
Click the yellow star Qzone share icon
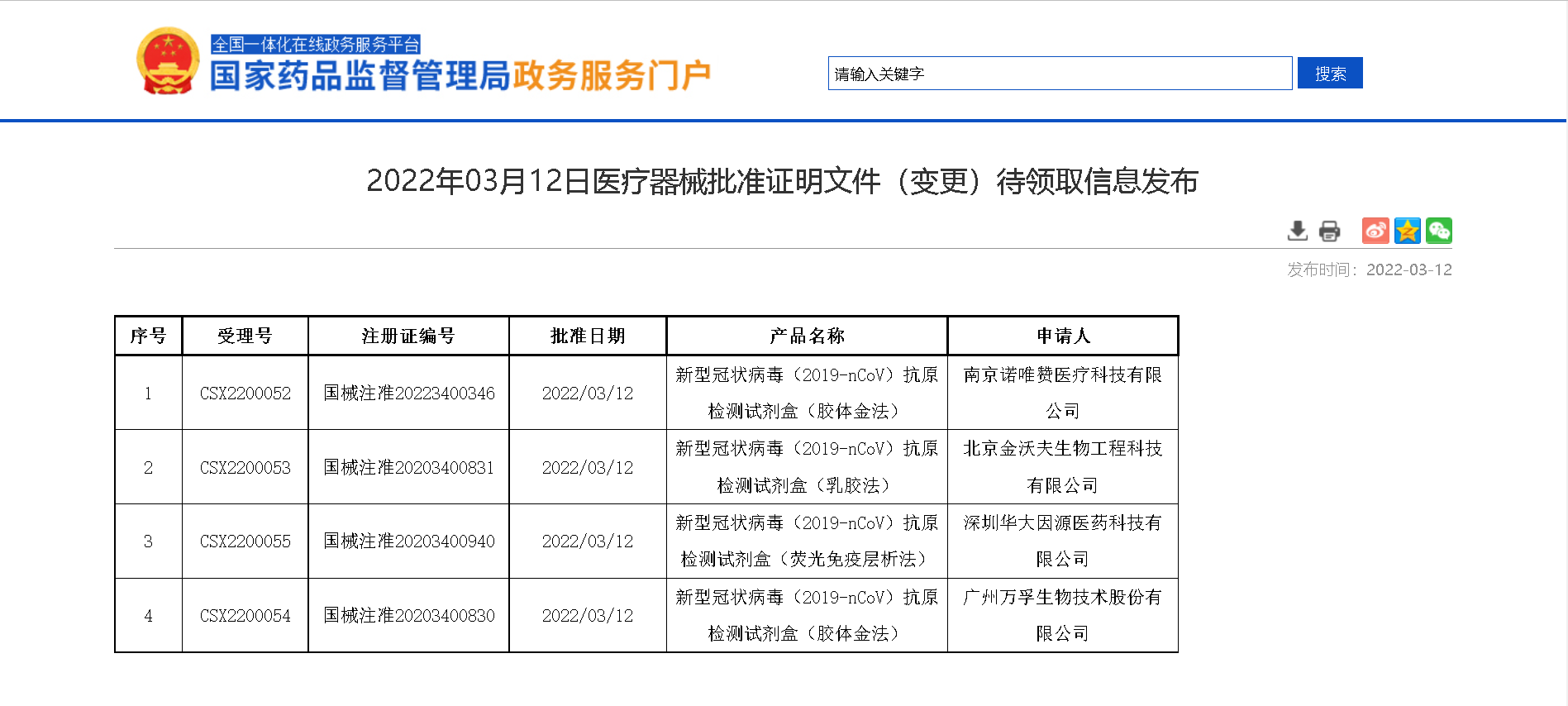(1407, 231)
